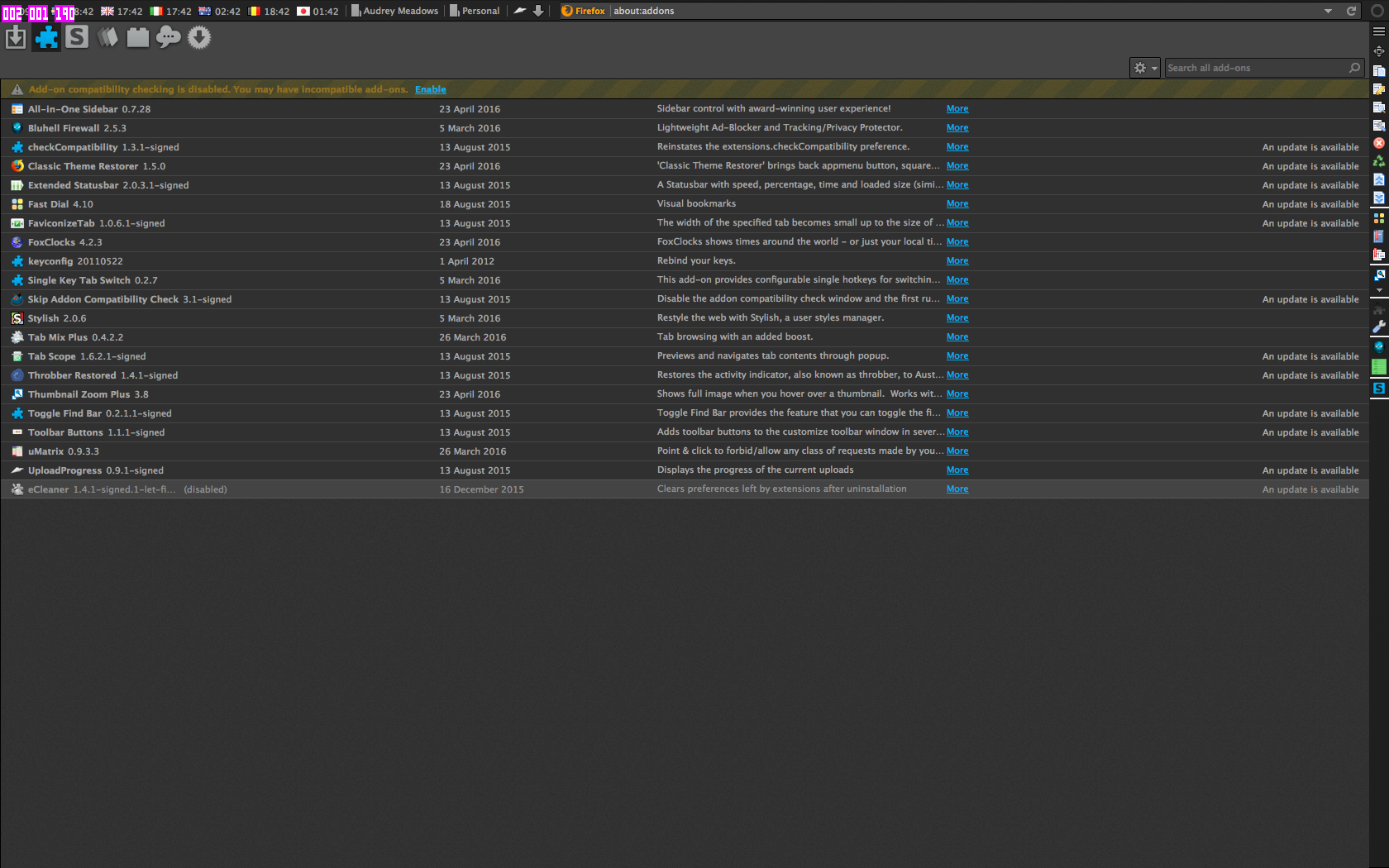The width and height of the screenshot is (1389, 868).
Task: Click the sidebar hamburger menu icon
Action: 1379,31
